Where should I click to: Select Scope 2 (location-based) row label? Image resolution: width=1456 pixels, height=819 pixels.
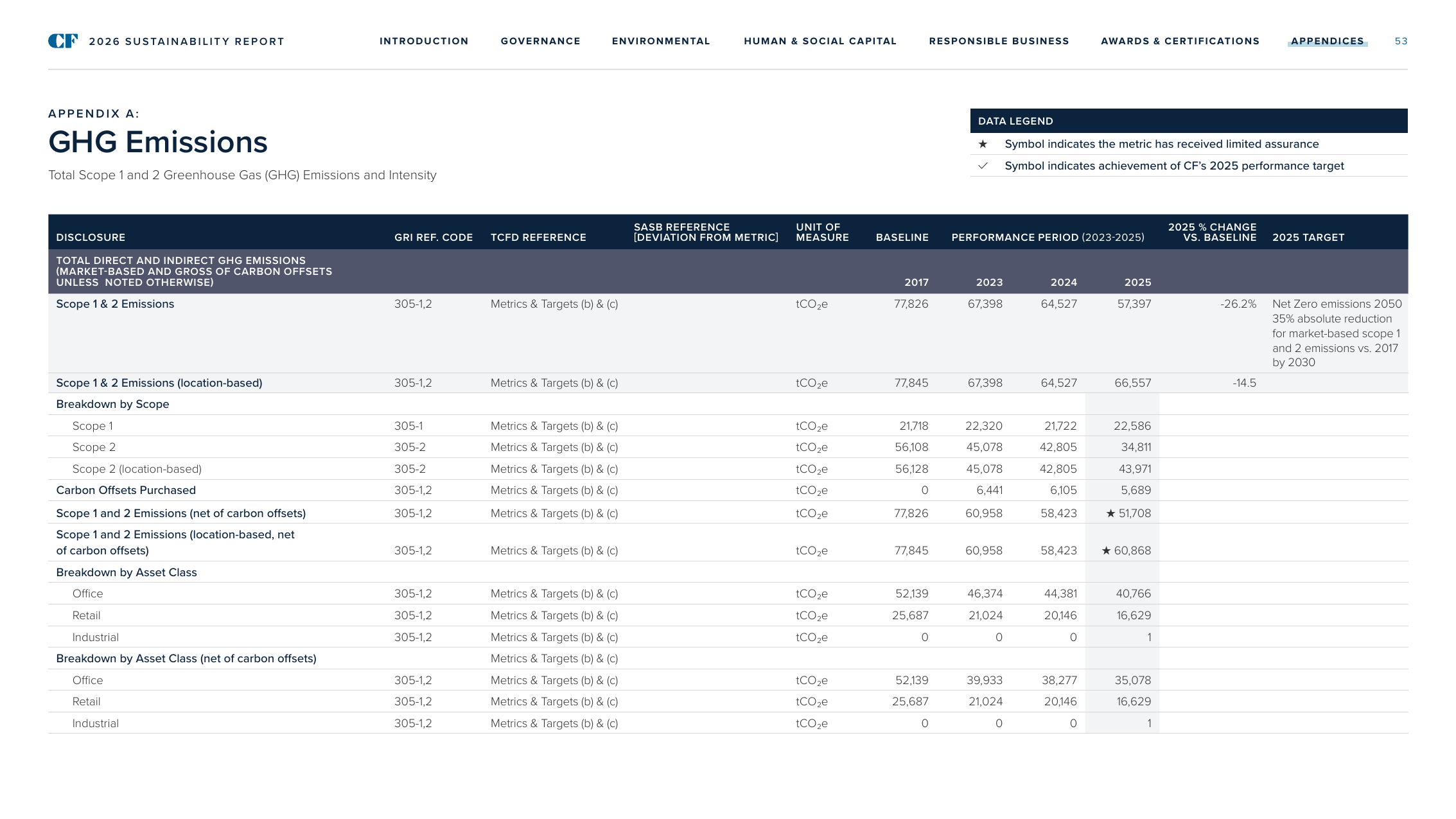tap(137, 469)
